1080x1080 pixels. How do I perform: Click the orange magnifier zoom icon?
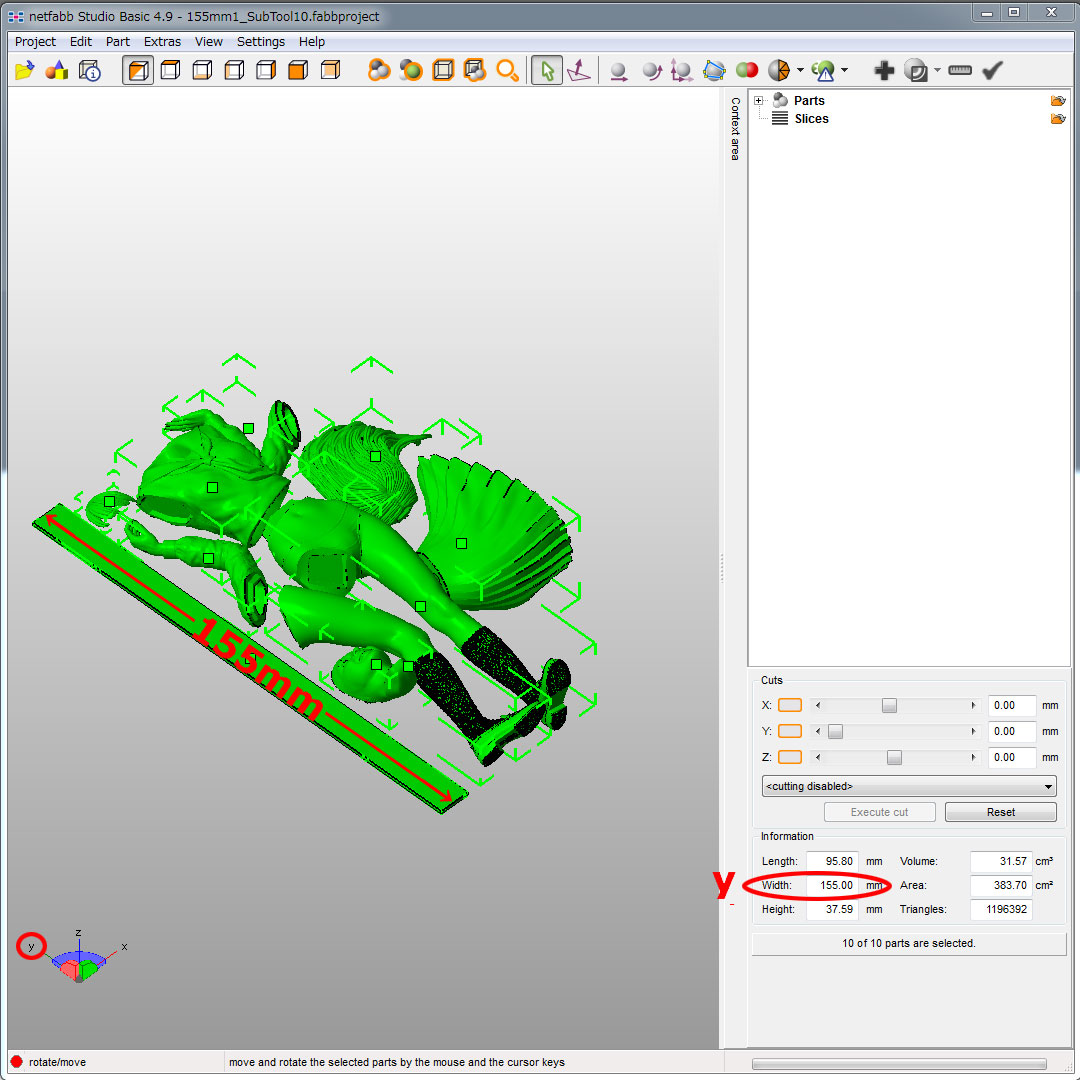pyautogui.click(x=508, y=70)
